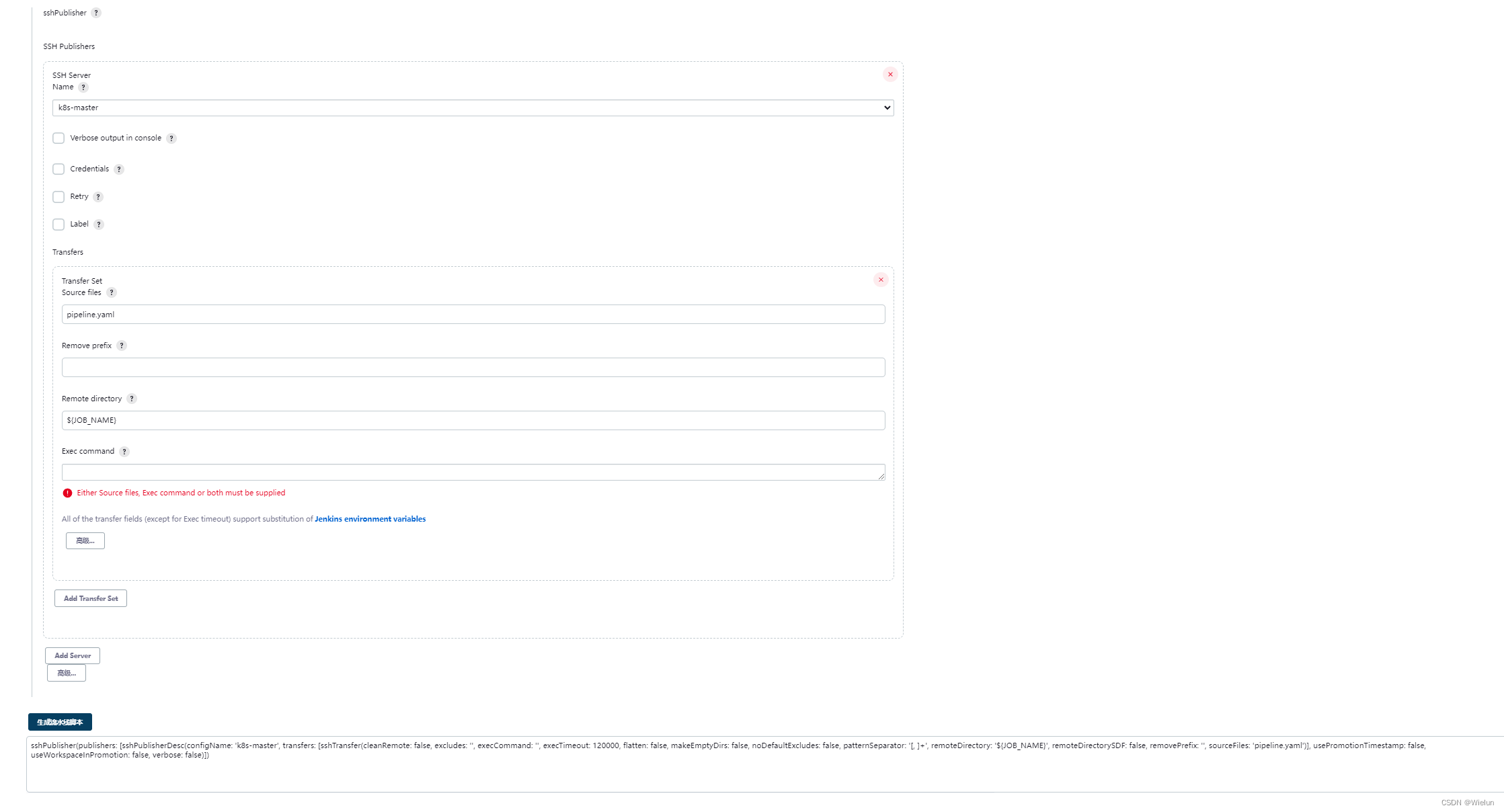Click the generate script button at bottom

(60, 722)
